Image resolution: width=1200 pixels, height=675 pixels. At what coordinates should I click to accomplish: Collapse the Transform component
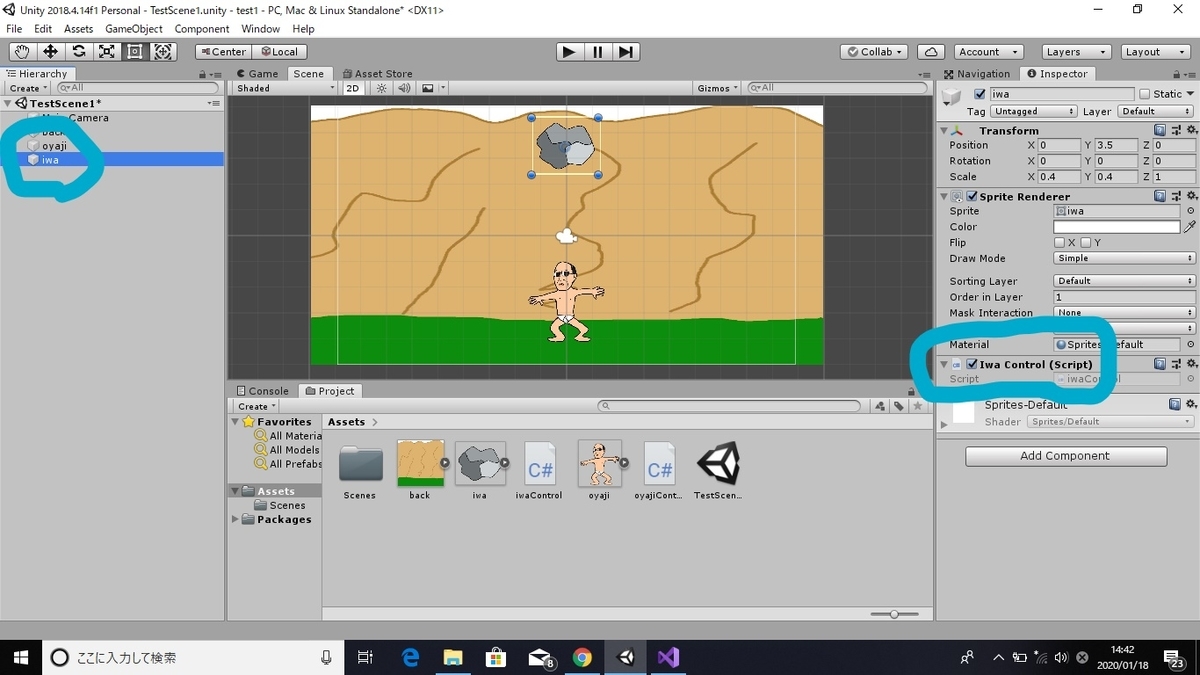pos(943,130)
